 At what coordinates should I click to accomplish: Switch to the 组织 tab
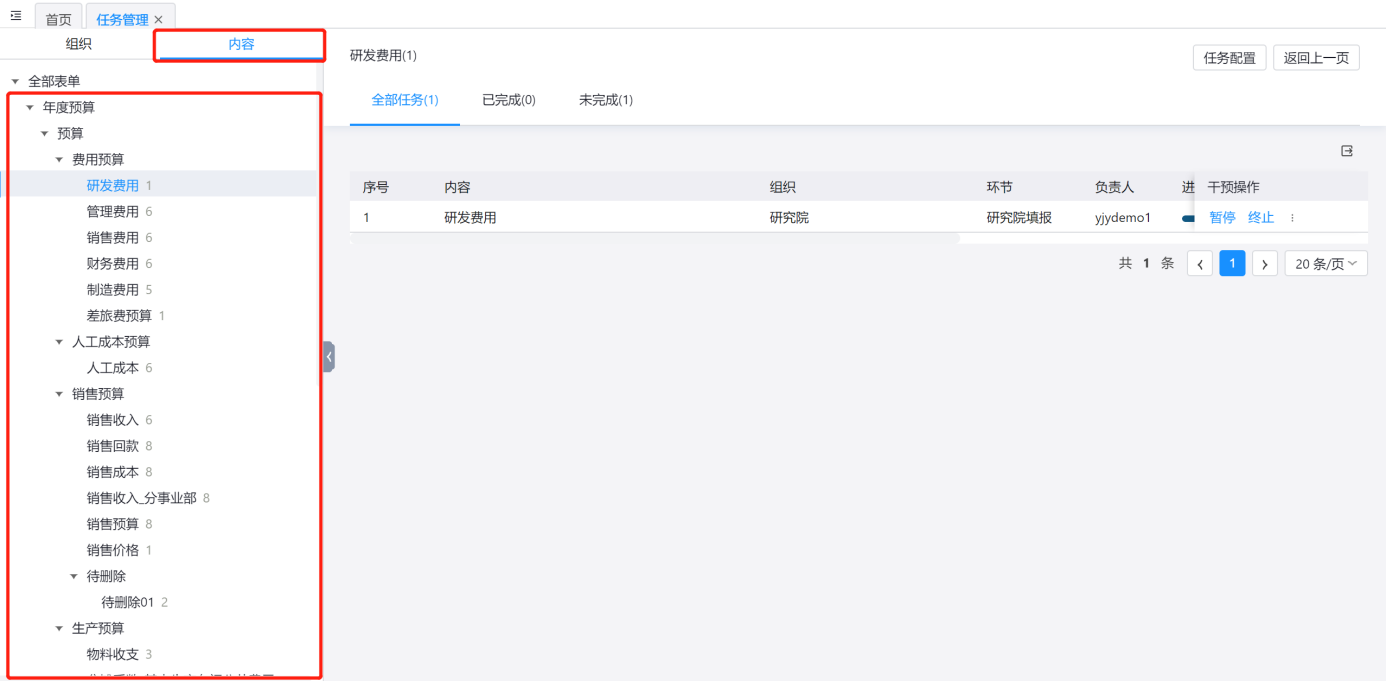click(x=79, y=44)
